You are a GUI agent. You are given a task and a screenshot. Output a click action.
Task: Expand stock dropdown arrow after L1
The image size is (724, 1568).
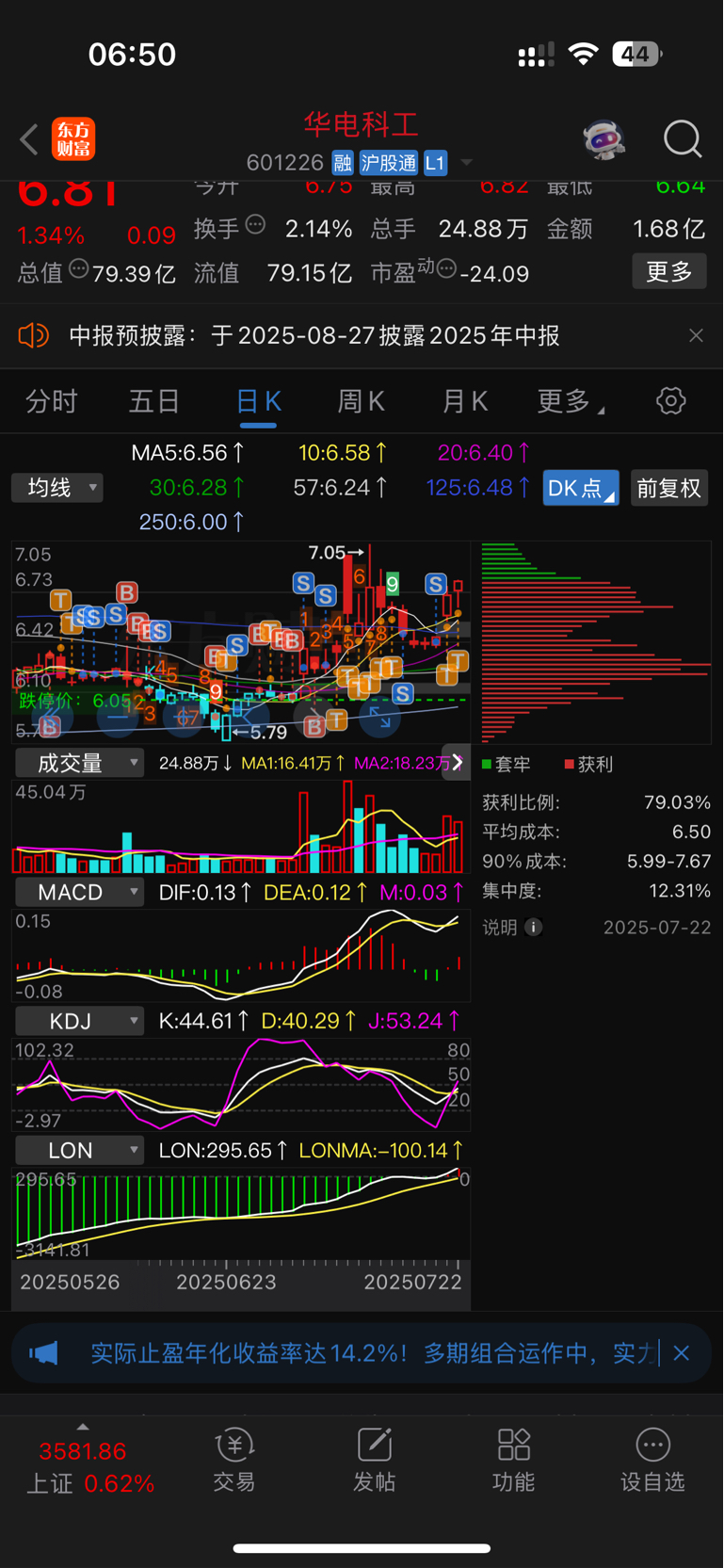pyautogui.click(x=466, y=163)
